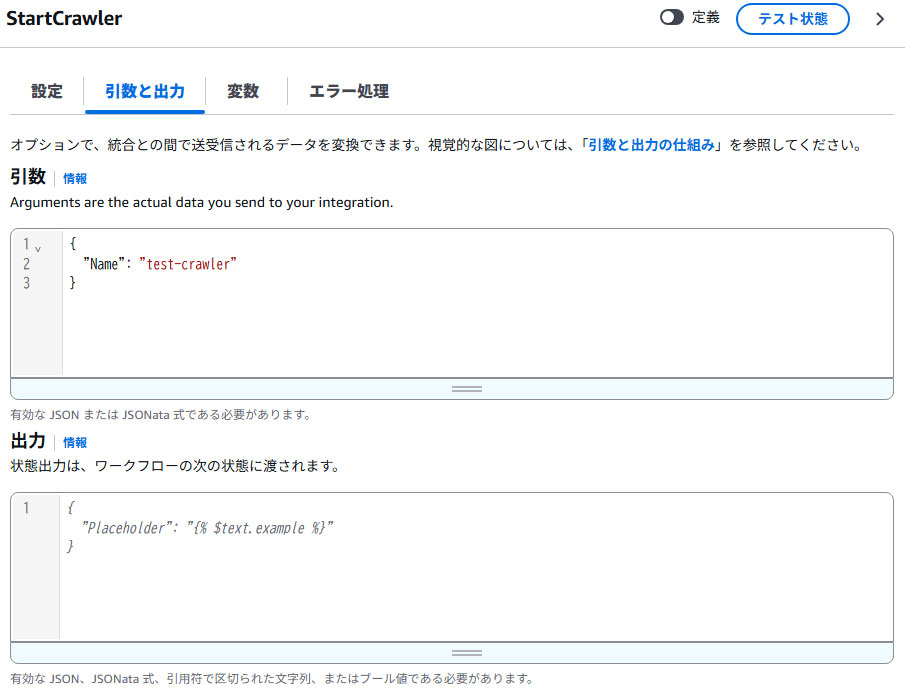Click 情報 link beside the 引数 heading
The width and height of the screenshot is (905, 695).
[x=75, y=178]
